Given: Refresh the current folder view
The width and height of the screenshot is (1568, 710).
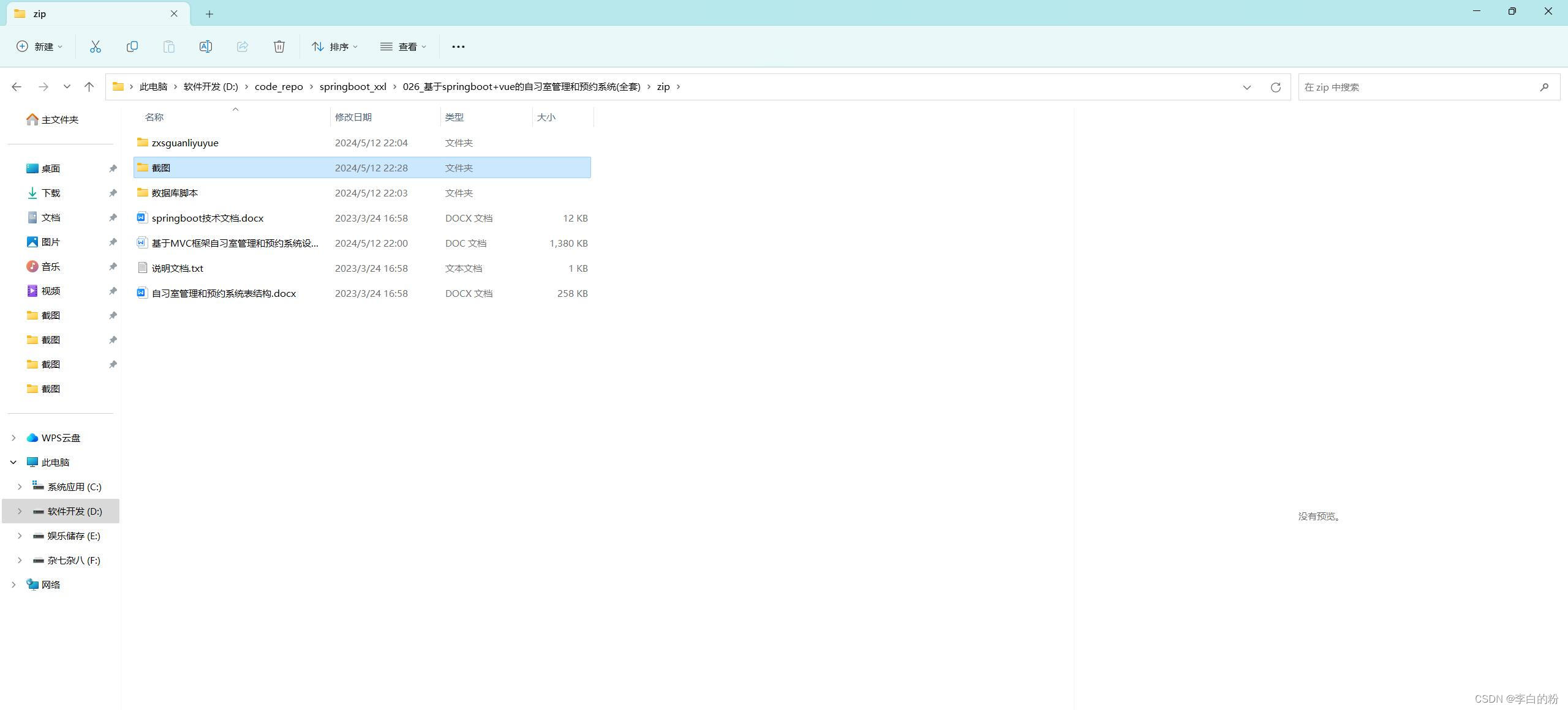Looking at the screenshot, I should tap(1276, 87).
